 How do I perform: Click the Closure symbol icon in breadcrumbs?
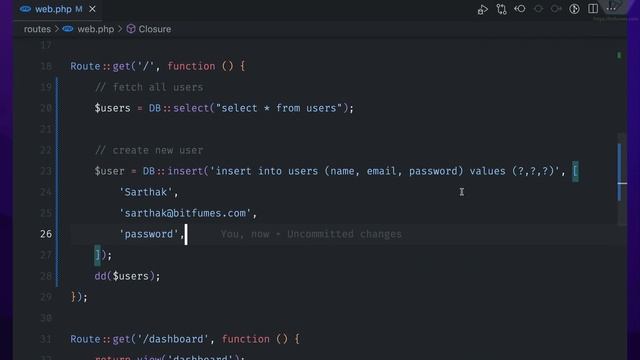pos(131,29)
